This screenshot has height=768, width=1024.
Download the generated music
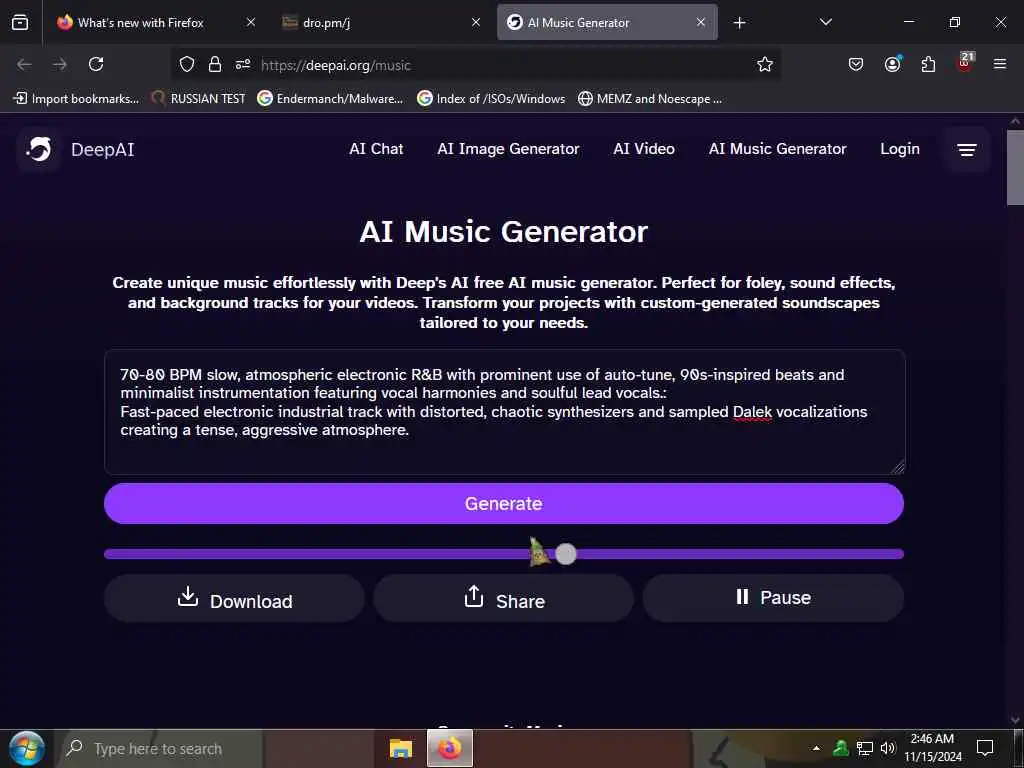(x=234, y=598)
